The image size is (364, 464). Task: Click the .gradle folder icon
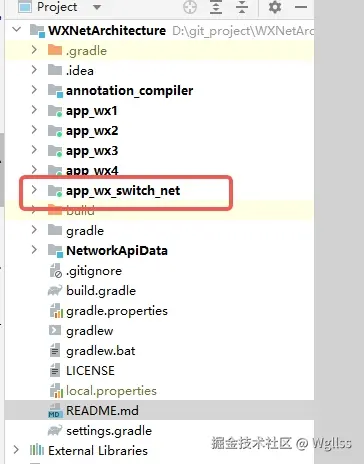click(55, 50)
